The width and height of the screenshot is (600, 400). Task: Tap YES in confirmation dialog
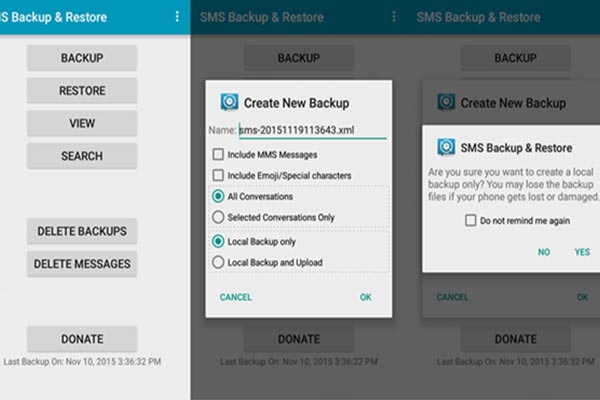(582, 252)
